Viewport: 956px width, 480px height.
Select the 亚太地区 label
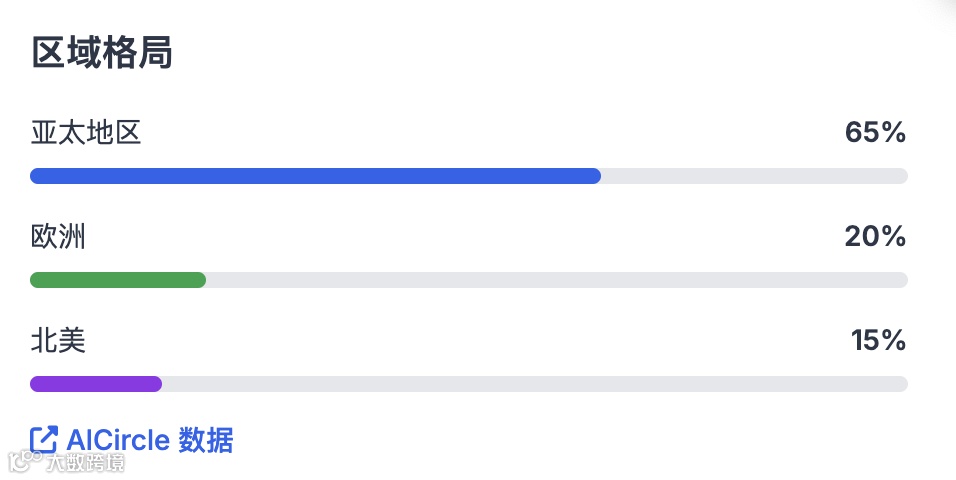86,132
